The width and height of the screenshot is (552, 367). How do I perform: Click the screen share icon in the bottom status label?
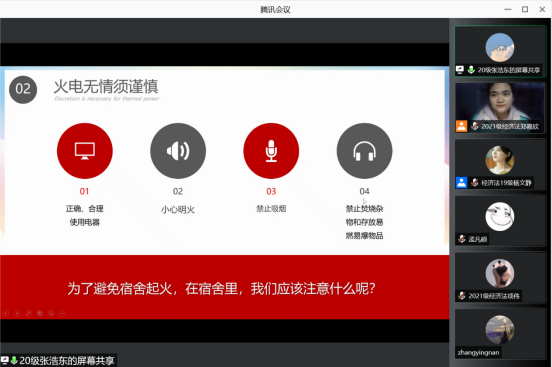5,360
